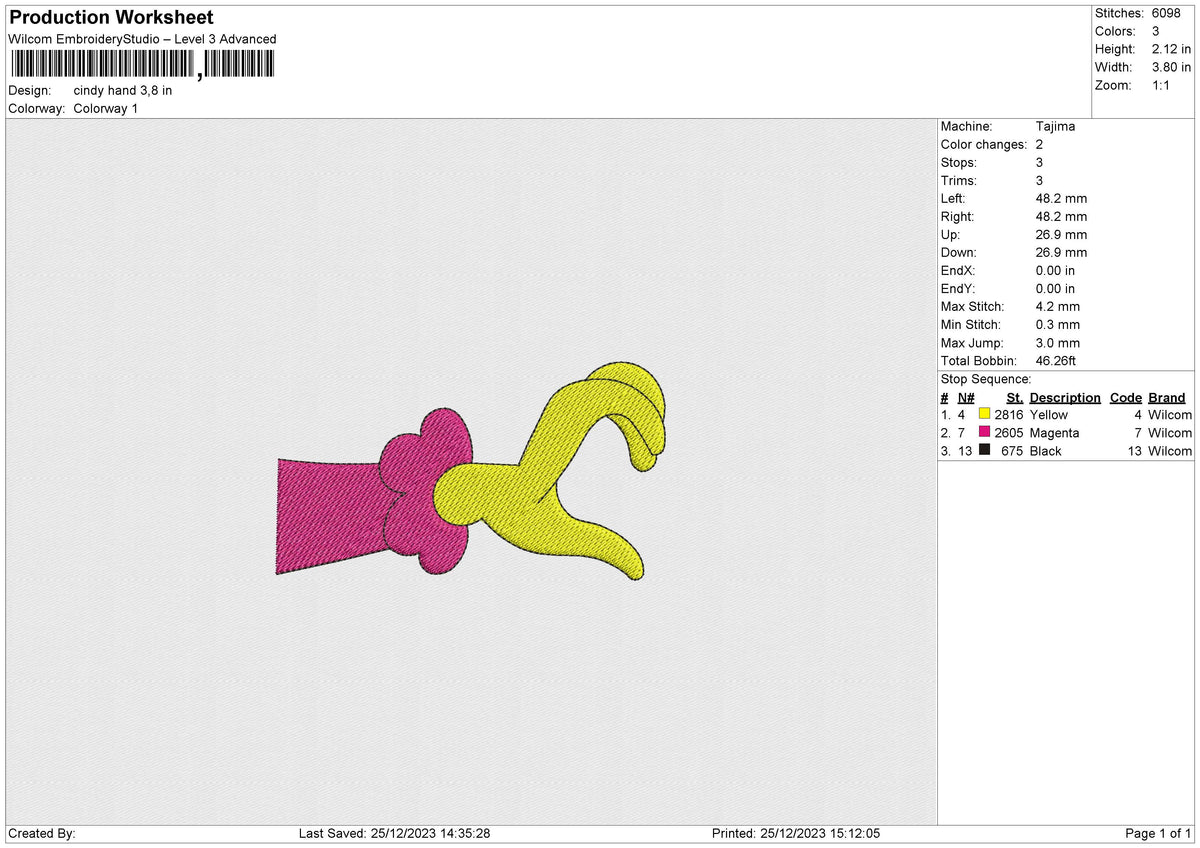The width and height of the screenshot is (1200, 848).
Task: Click the 'Brand' column header
Action: coord(1167,397)
